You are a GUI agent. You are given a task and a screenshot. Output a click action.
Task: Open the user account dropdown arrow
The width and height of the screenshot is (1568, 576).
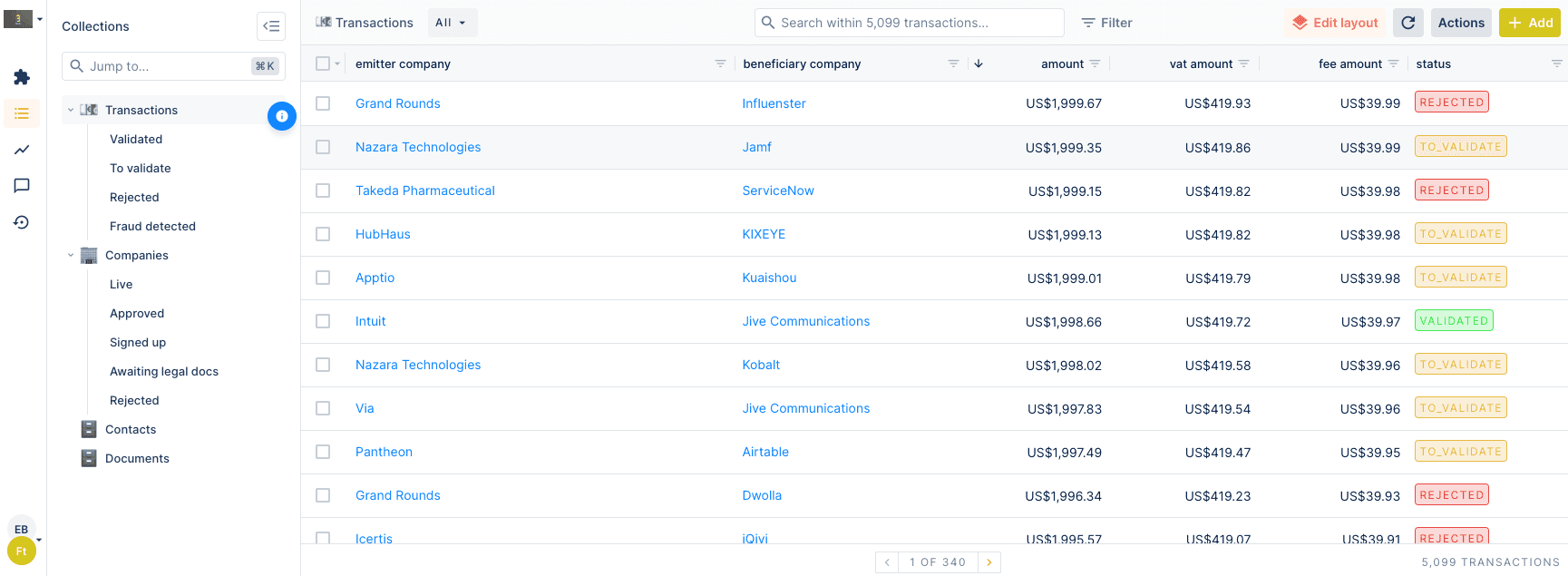39,540
